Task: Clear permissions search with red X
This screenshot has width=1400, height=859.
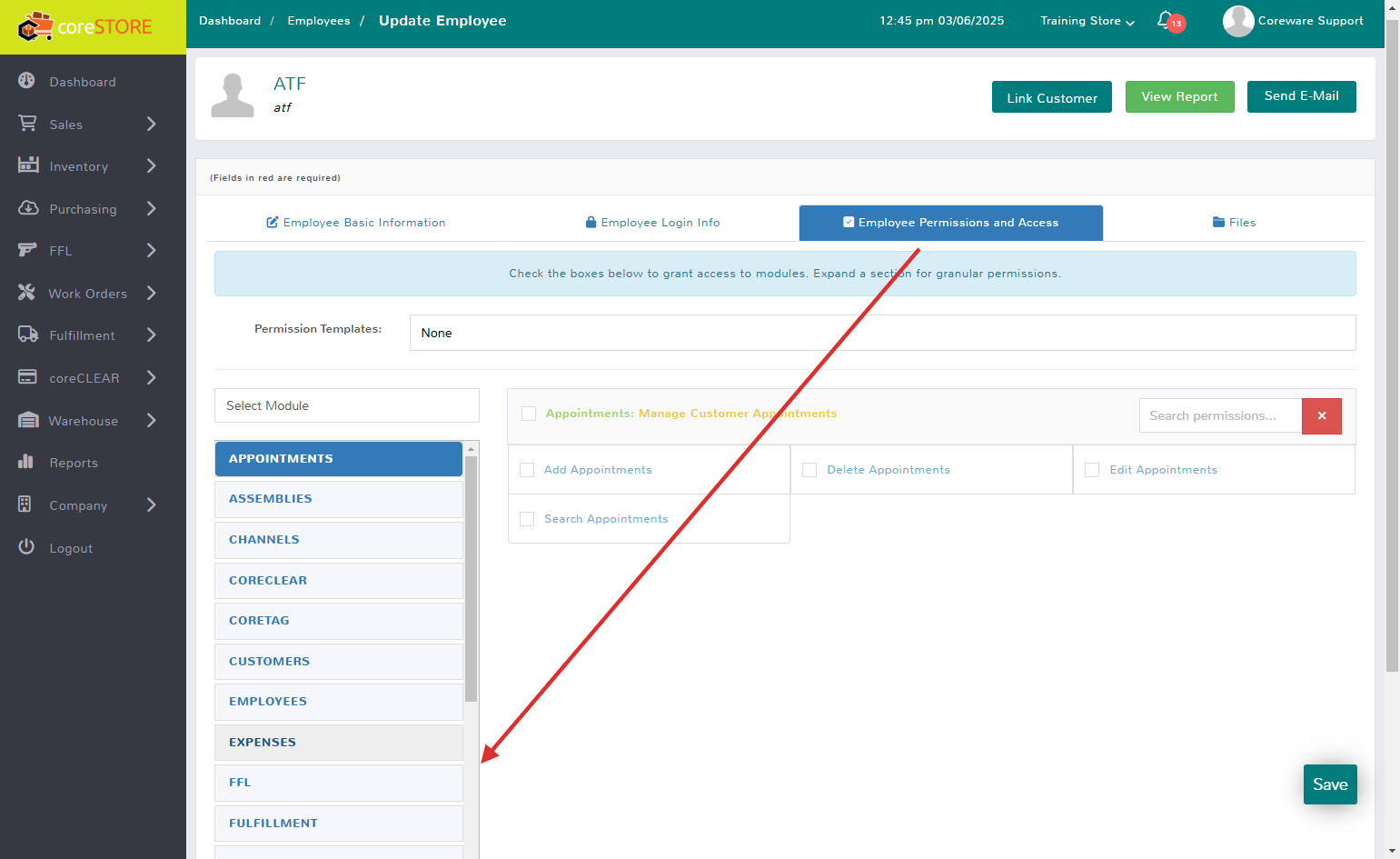Action: [1322, 415]
